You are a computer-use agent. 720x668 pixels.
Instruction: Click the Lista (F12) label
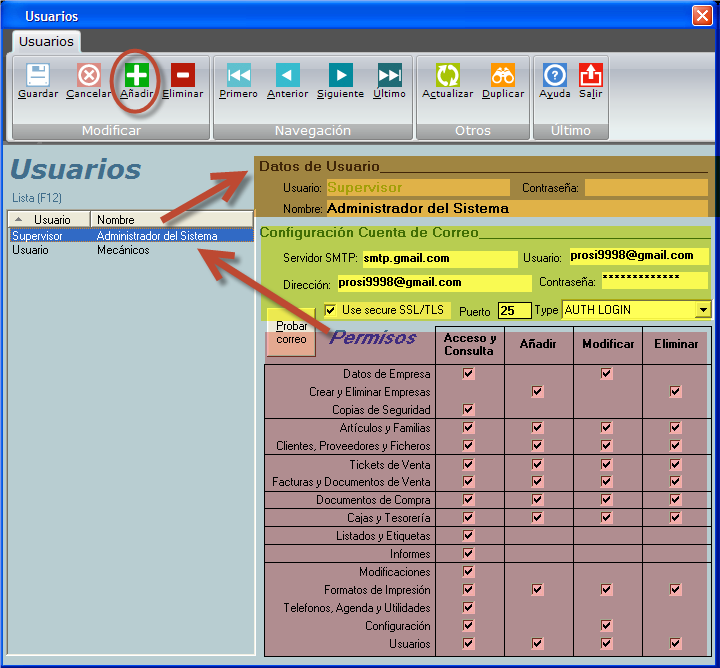[x=37, y=198]
